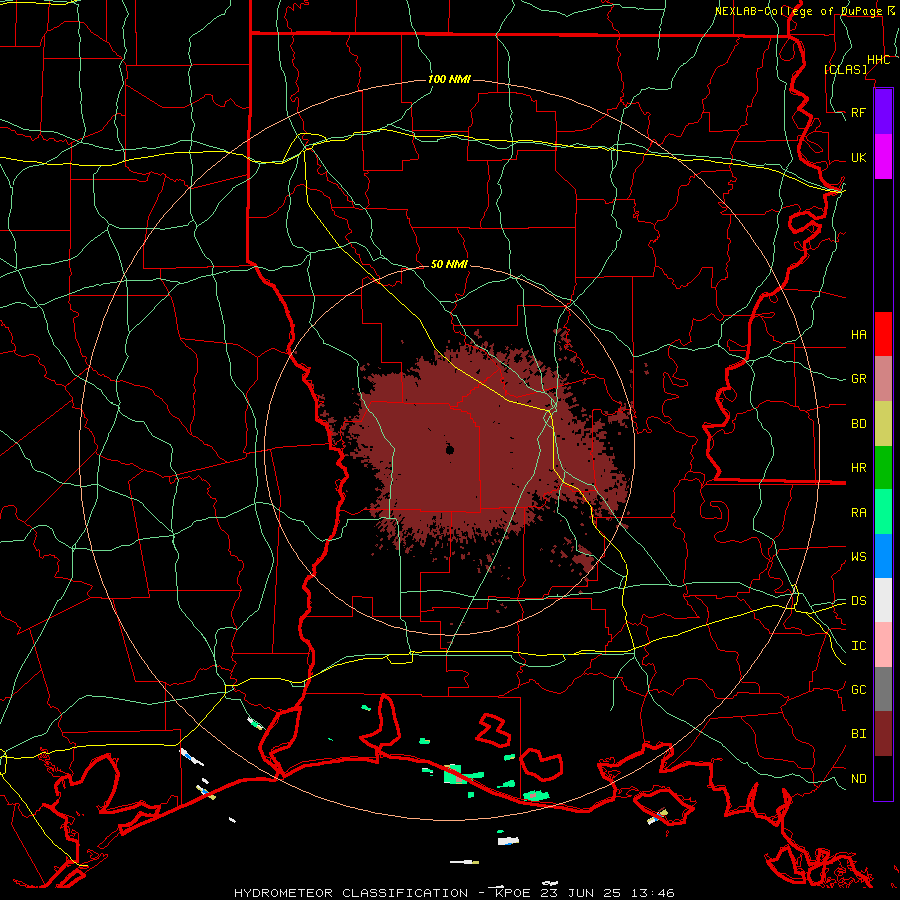This screenshot has height=900, width=900.
Task: Click the white DS legend color swatch
Action: 883,600
